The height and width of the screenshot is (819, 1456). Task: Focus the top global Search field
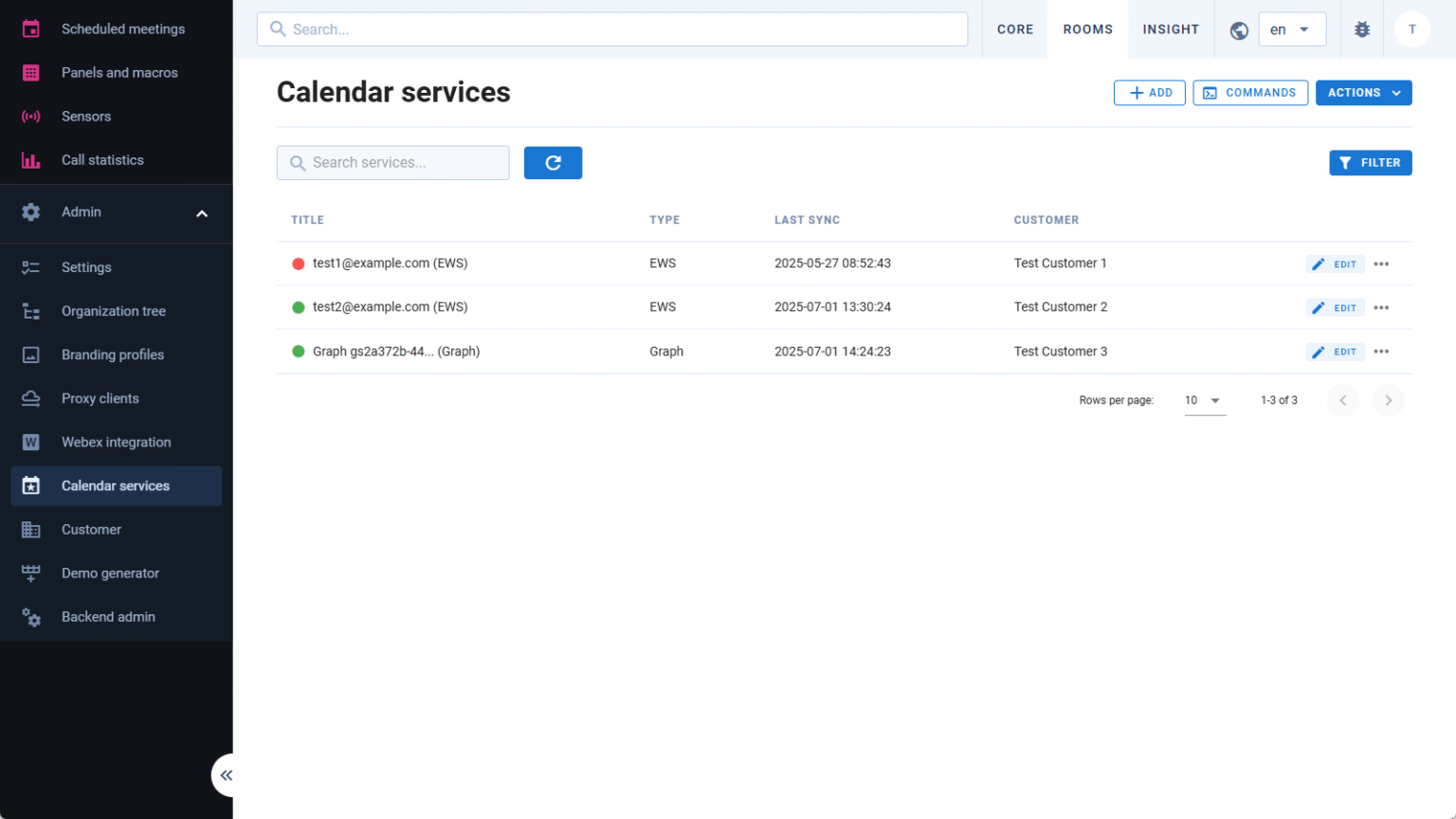612,29
